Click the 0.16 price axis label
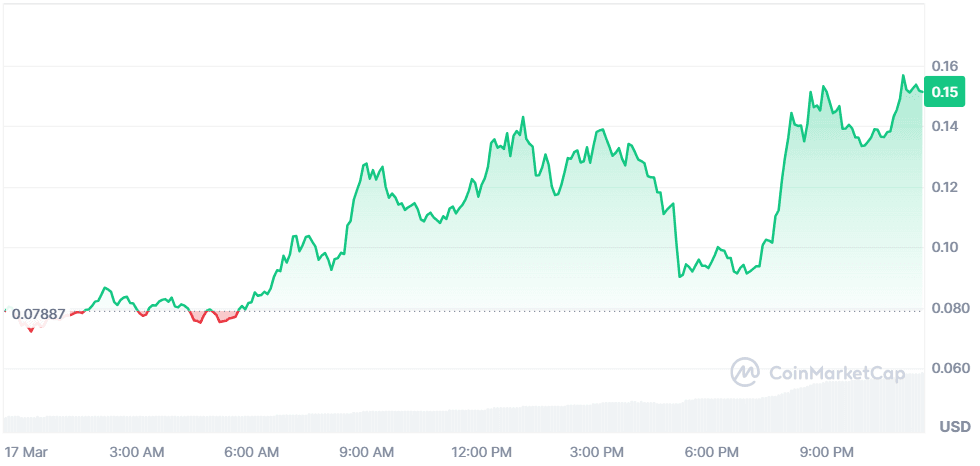The image size is (980, 466). pos(945,66)
